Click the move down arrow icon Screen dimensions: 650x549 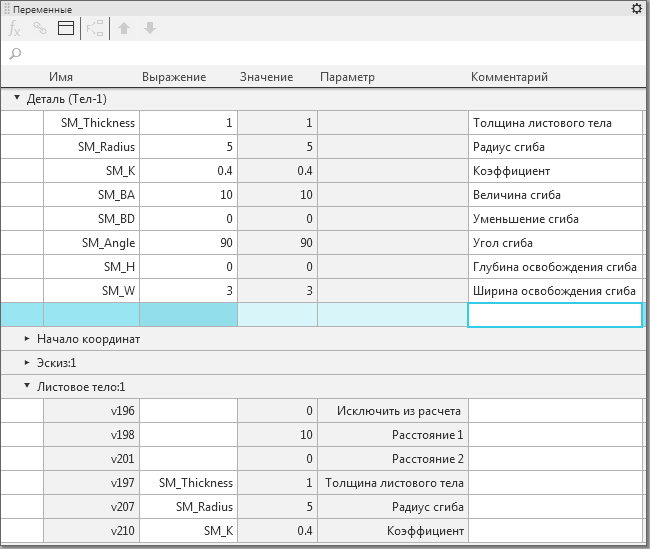pyautogui.click(x=150, y=29)
